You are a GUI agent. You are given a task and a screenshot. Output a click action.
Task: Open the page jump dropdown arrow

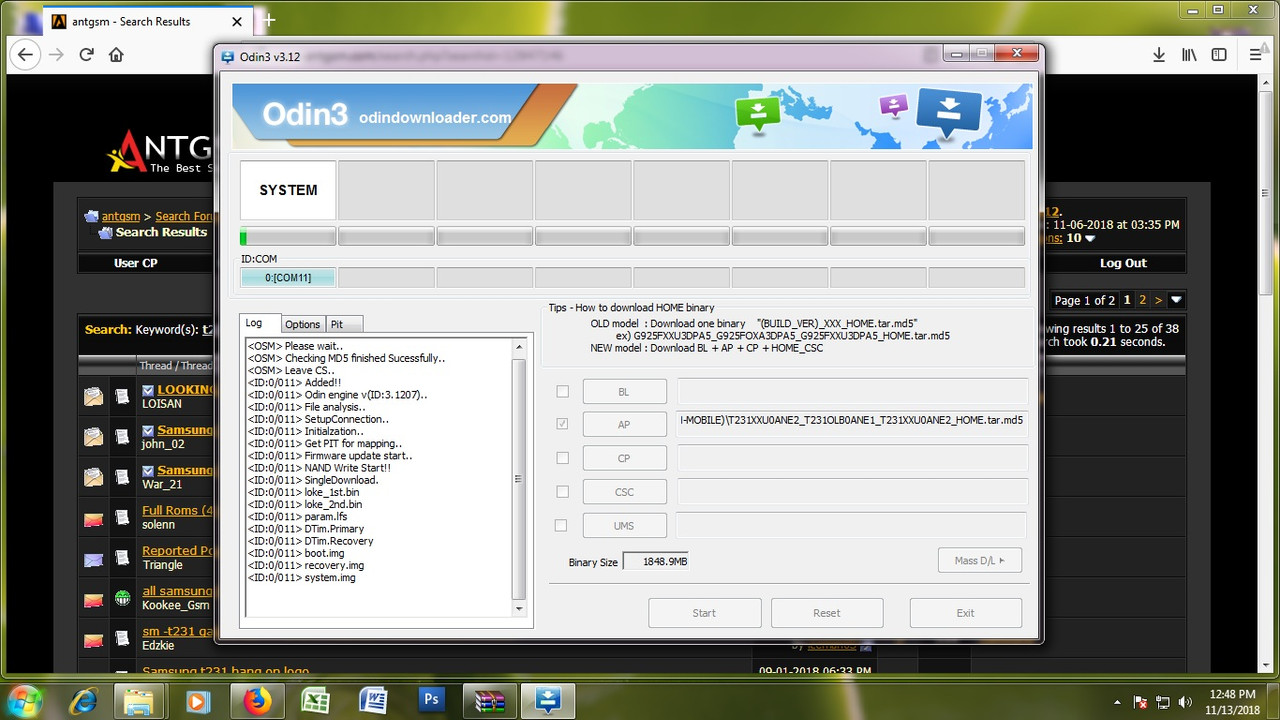[1177, 300]
